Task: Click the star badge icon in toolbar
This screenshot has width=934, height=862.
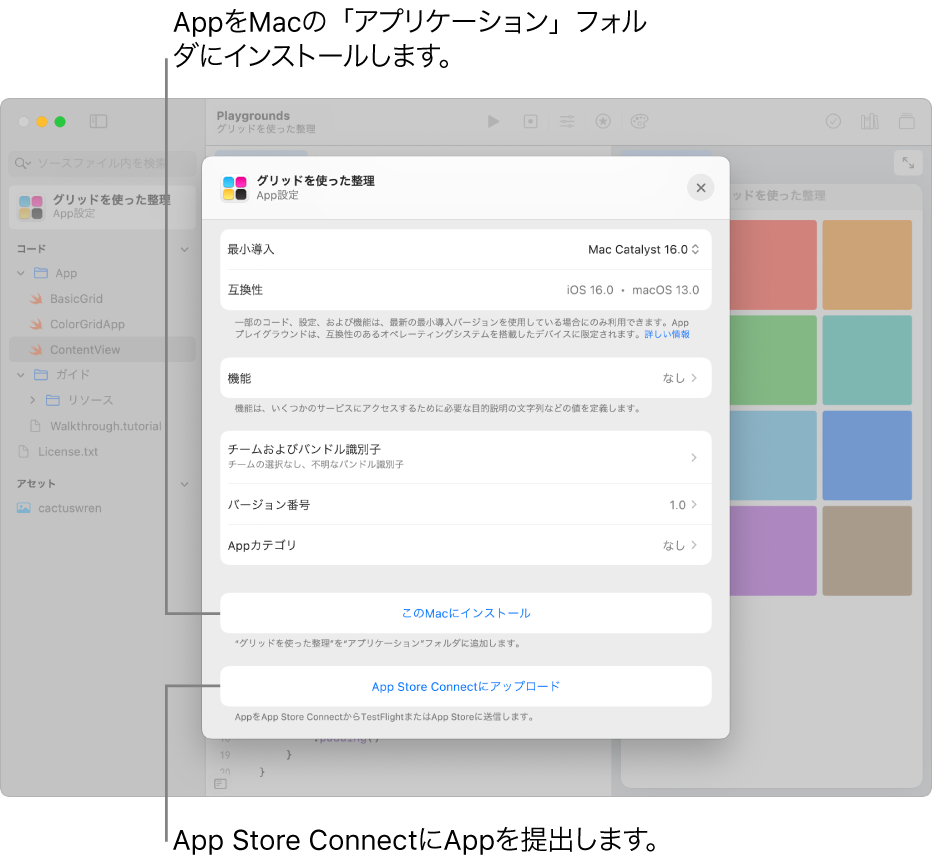Action: [x=603, y=122]
